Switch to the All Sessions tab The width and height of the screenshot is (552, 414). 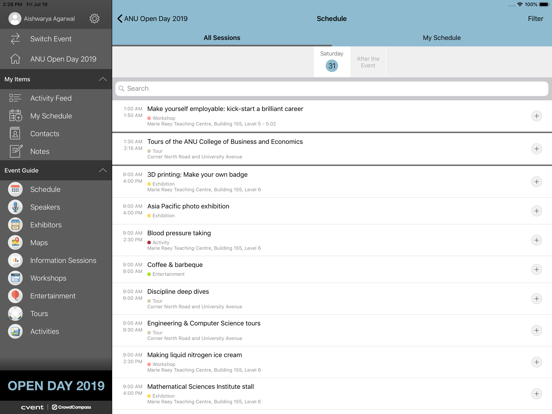222,38
